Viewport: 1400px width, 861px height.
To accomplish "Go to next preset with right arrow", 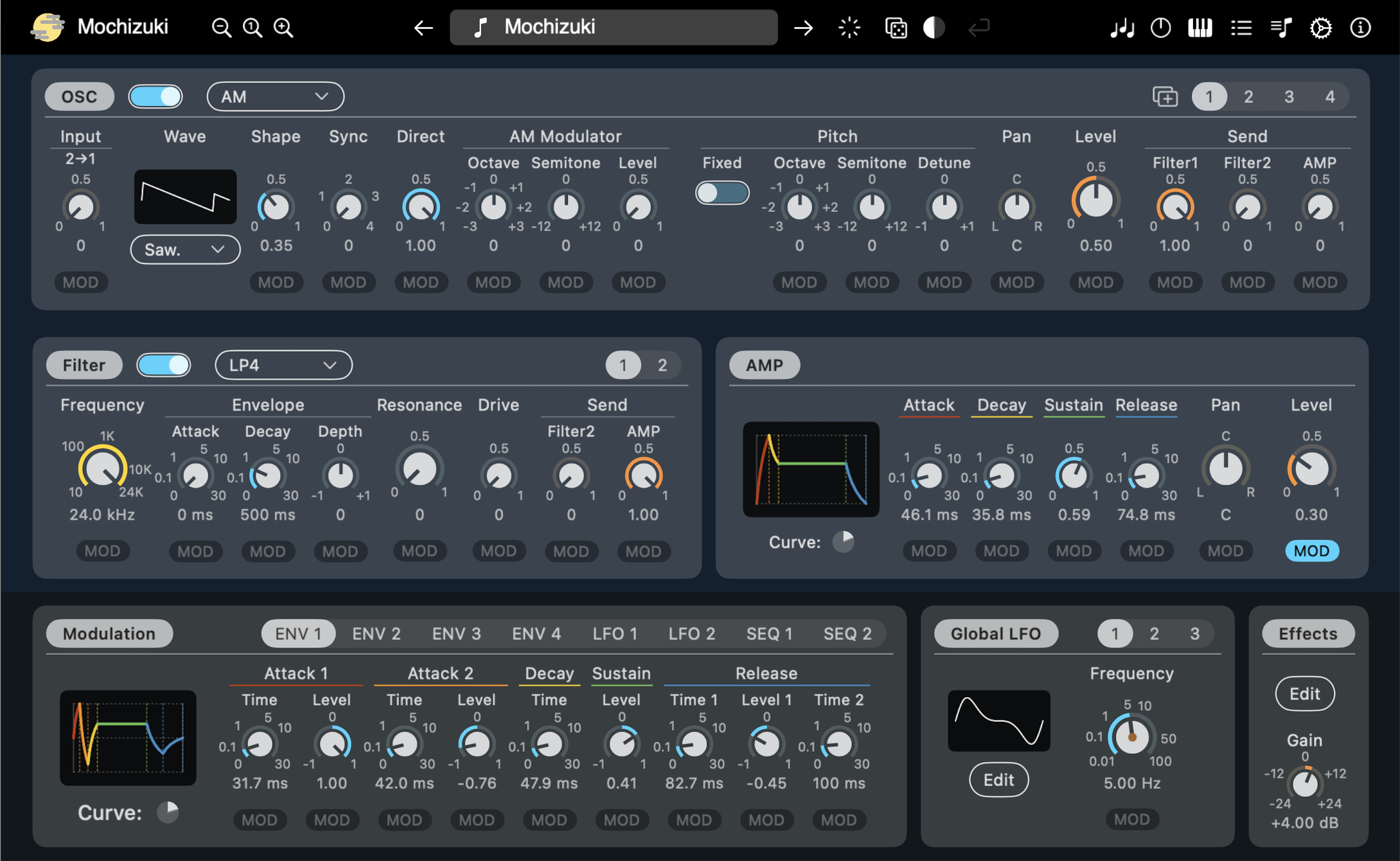I will (x=803, y=28).
